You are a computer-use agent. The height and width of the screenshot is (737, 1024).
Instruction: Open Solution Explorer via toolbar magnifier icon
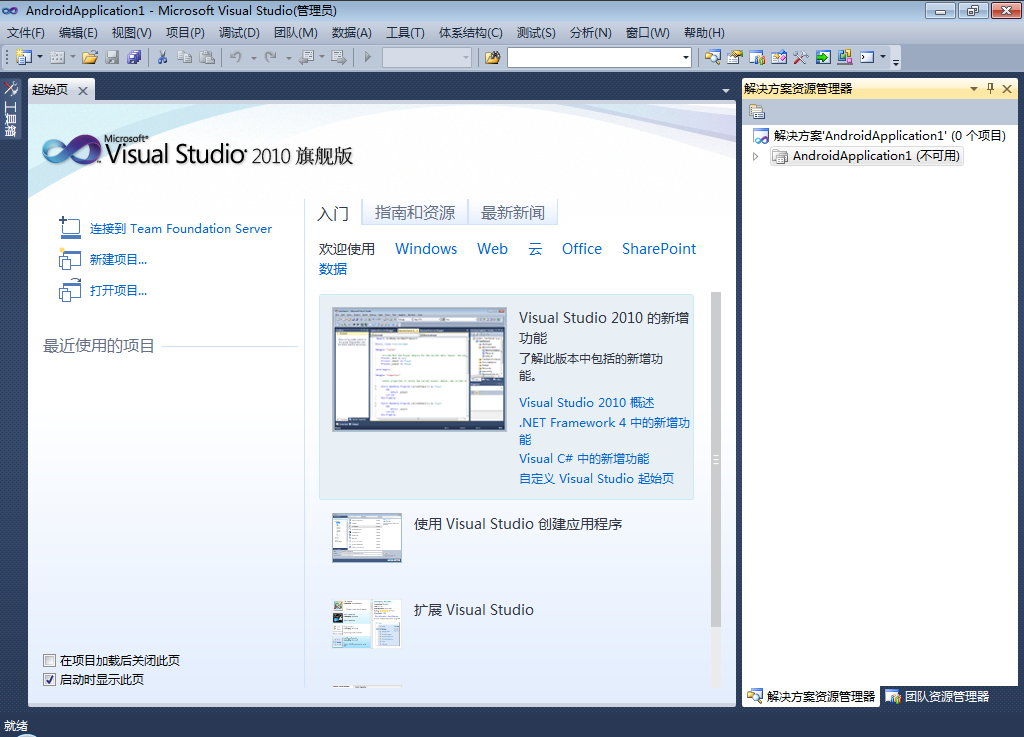coord(712,57)
